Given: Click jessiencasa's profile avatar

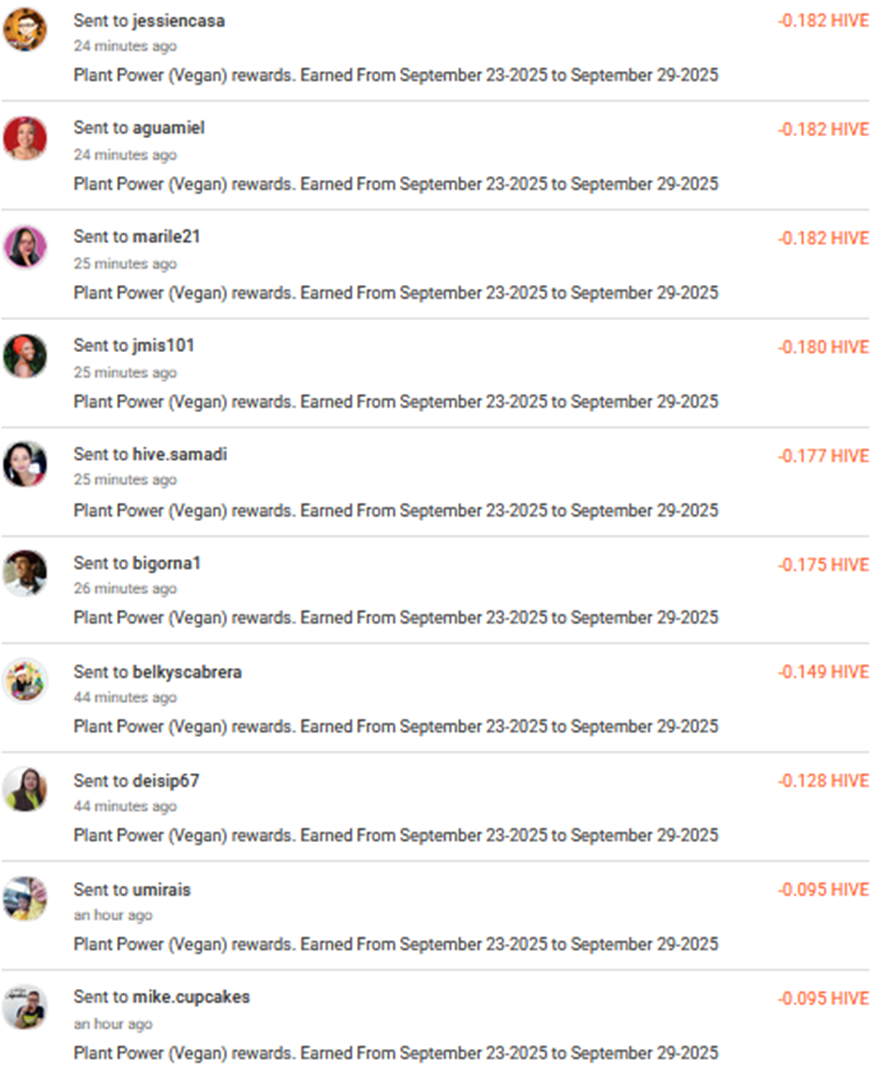Looking at the screenshot, I should [25, 30].
